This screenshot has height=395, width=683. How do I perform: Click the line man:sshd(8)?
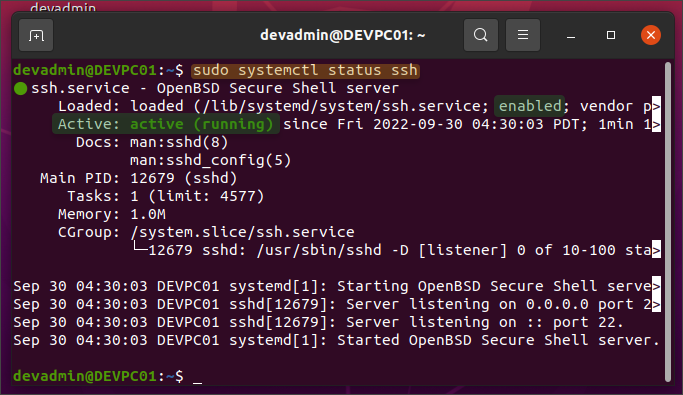pos(179,142)
